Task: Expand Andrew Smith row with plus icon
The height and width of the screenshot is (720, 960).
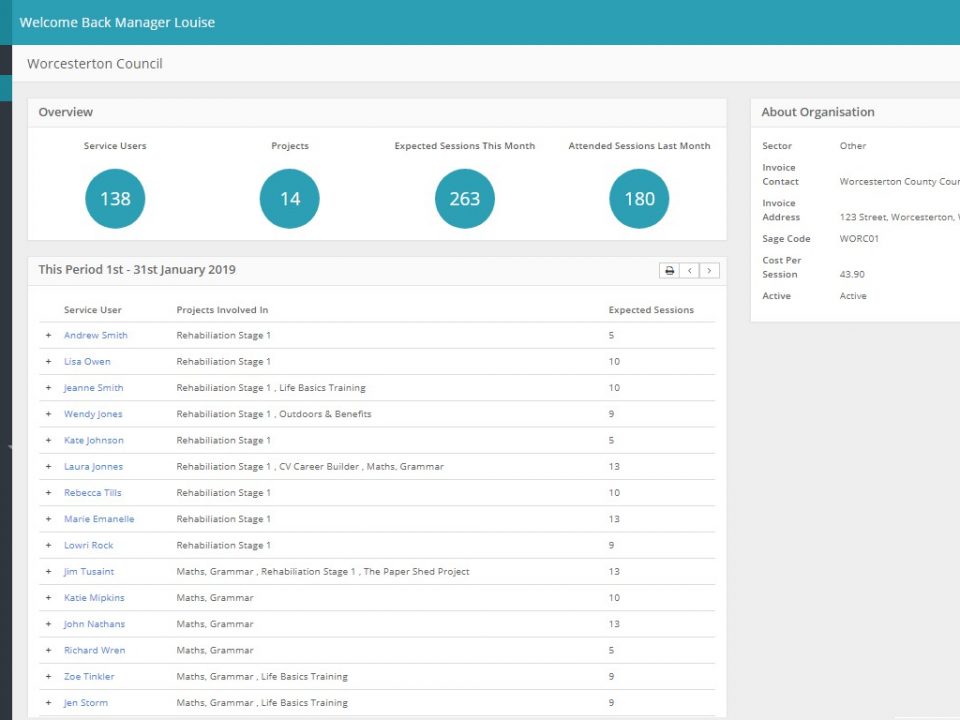Action: pos(48,336)
